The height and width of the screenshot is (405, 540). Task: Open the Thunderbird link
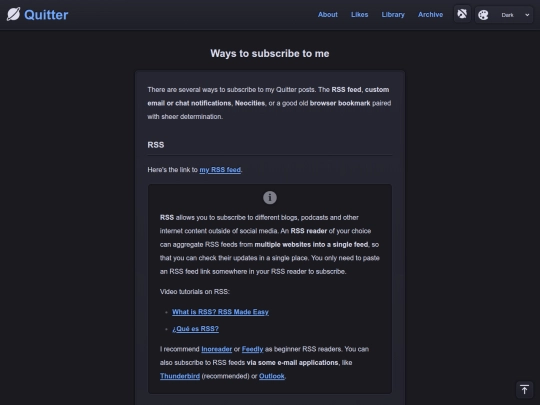tap(180, 376)
